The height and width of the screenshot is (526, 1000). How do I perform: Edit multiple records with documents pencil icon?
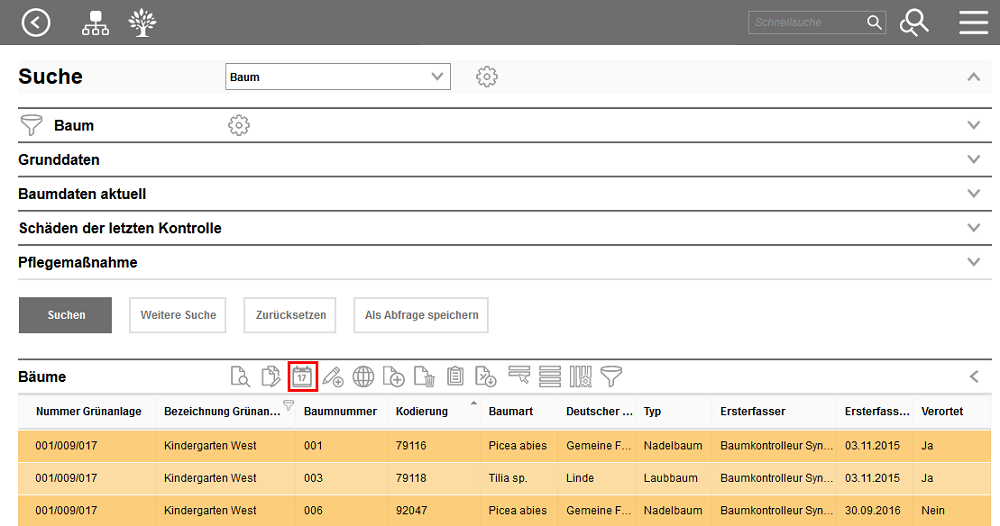coord(270,376)
